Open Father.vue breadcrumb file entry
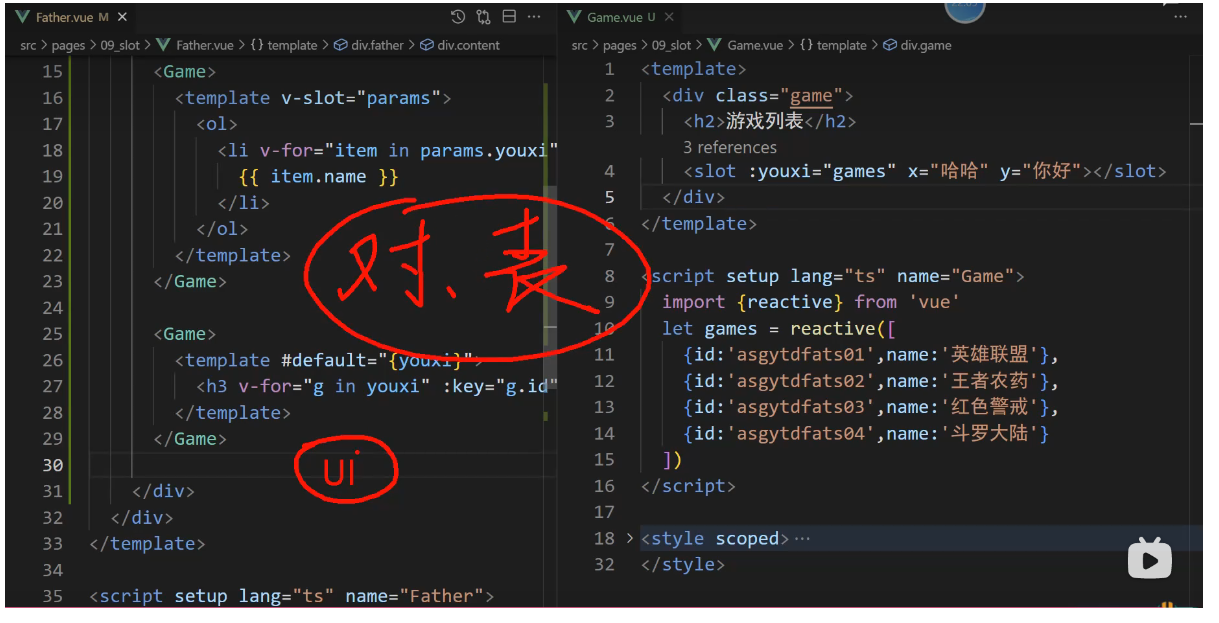The height and width of the screenshot is (623, 1219). pos(197,45)
